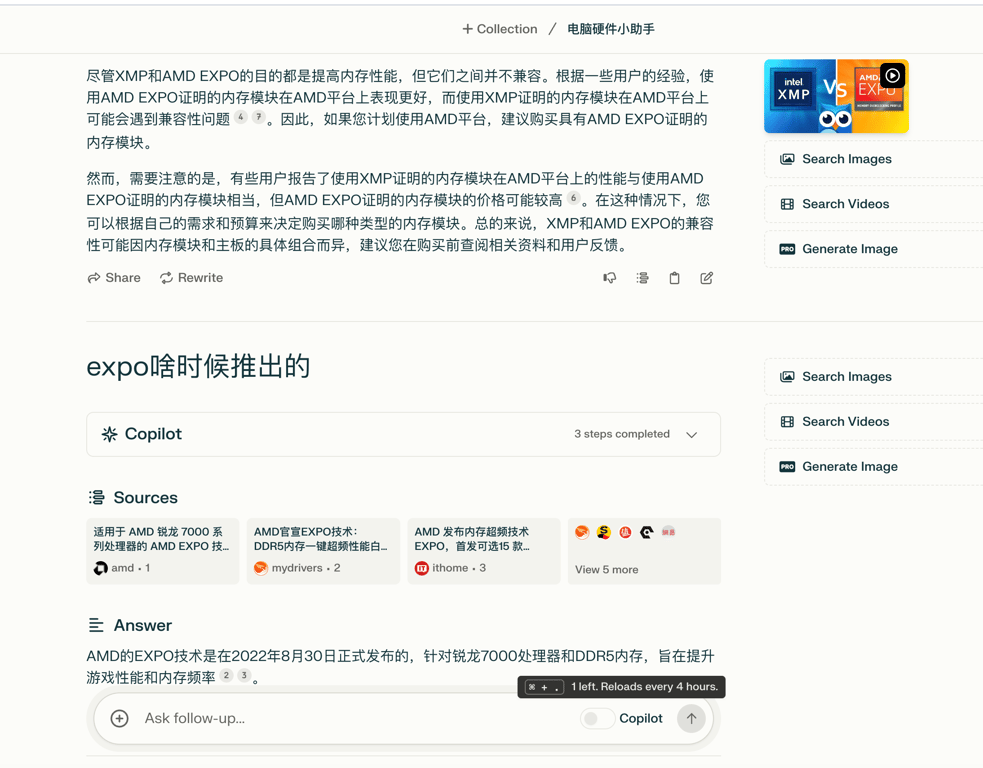Screen dimensions: 983x768
Task: Click the Answer heading icon
Action: pyautogui.click(x=96, y=625)
